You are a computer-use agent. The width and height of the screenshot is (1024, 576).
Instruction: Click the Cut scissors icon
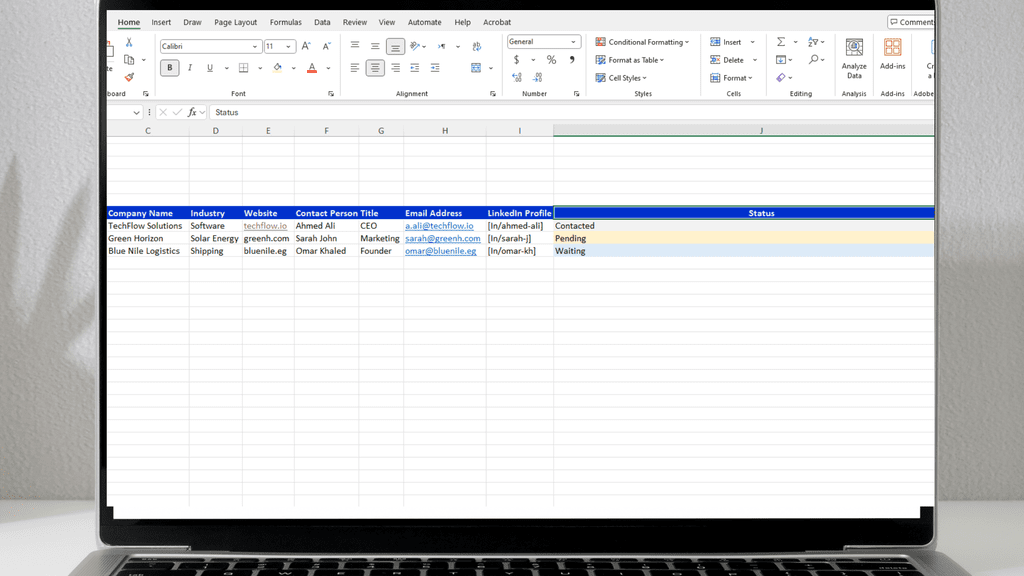pyautogui.click(x=129, y=43)
